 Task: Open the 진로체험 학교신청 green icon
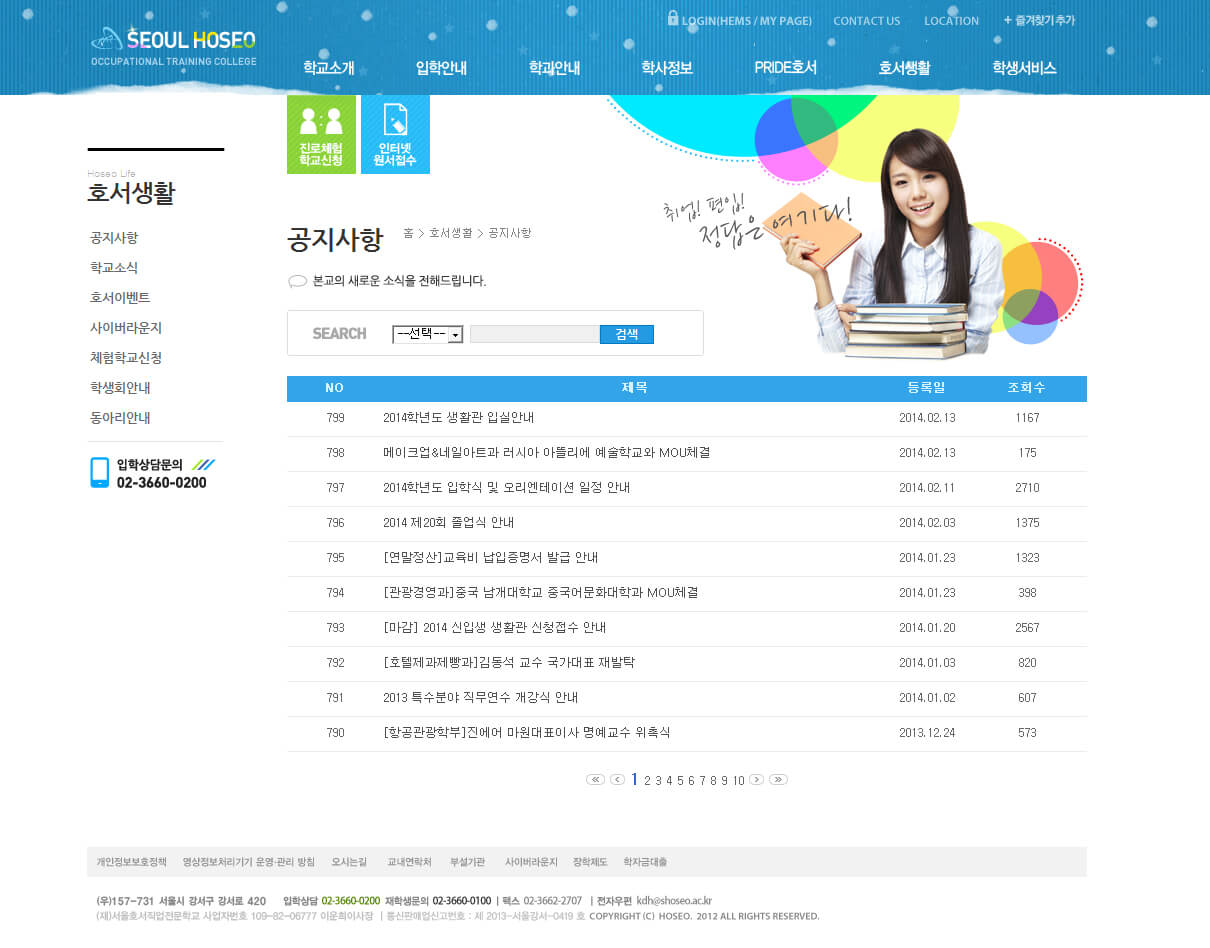pos(321,135)
